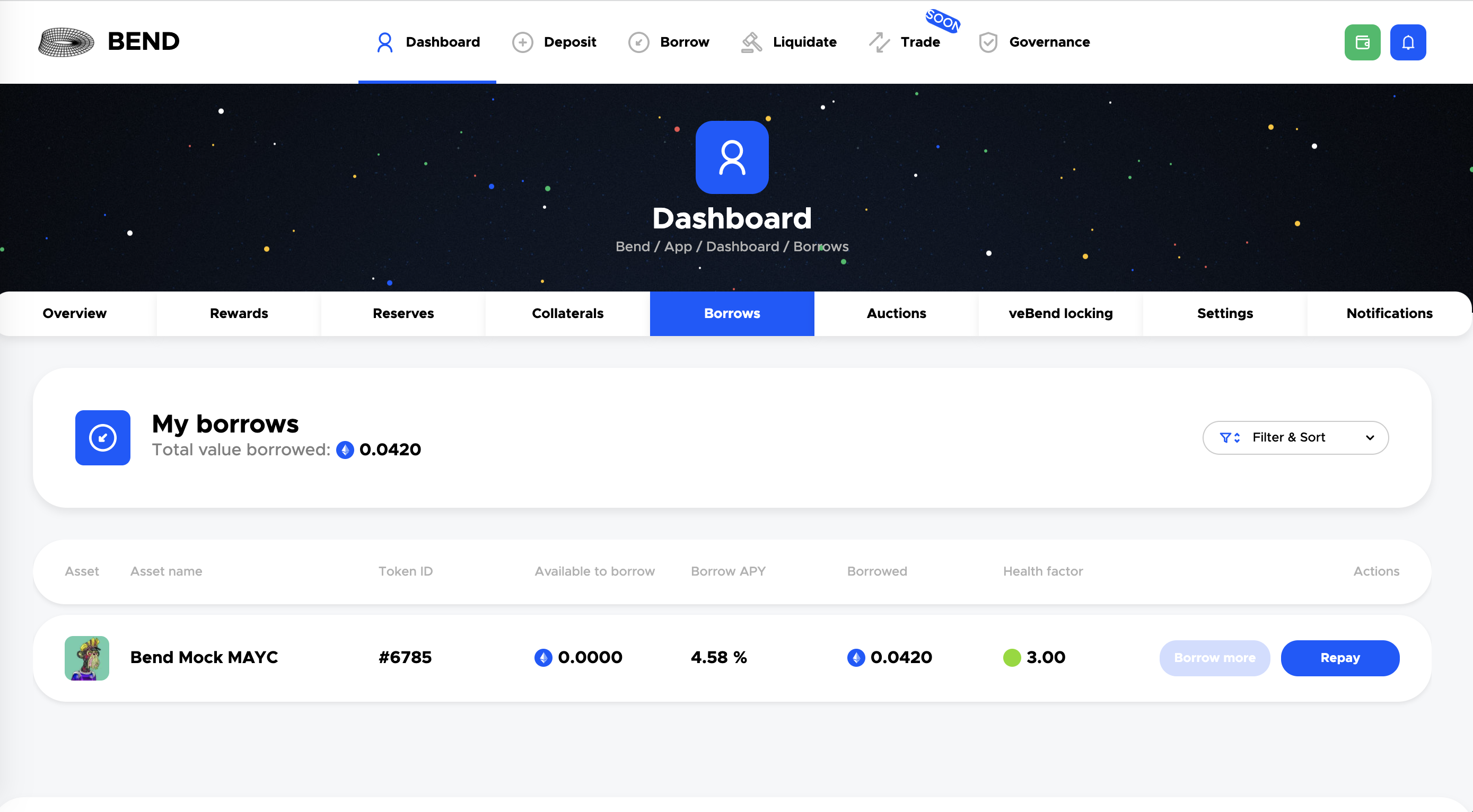Click the Liquidate gavel icon
This screenshot has height=812, width=1473.
tap(751, 42)
